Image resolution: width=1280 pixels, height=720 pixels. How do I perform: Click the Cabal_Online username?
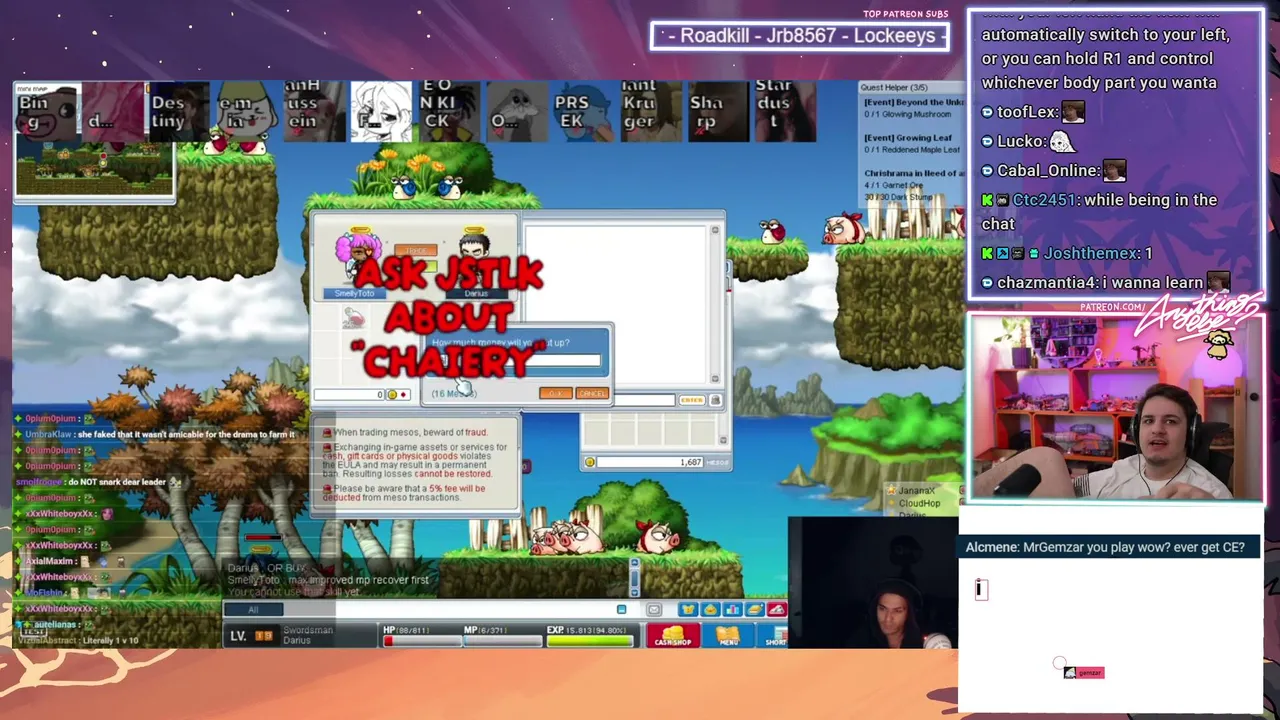pyautogui.click(x=1048, y=171)
